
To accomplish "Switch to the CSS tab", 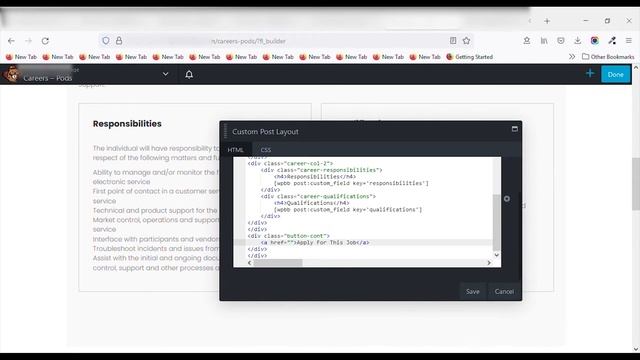I will [266, 150].
